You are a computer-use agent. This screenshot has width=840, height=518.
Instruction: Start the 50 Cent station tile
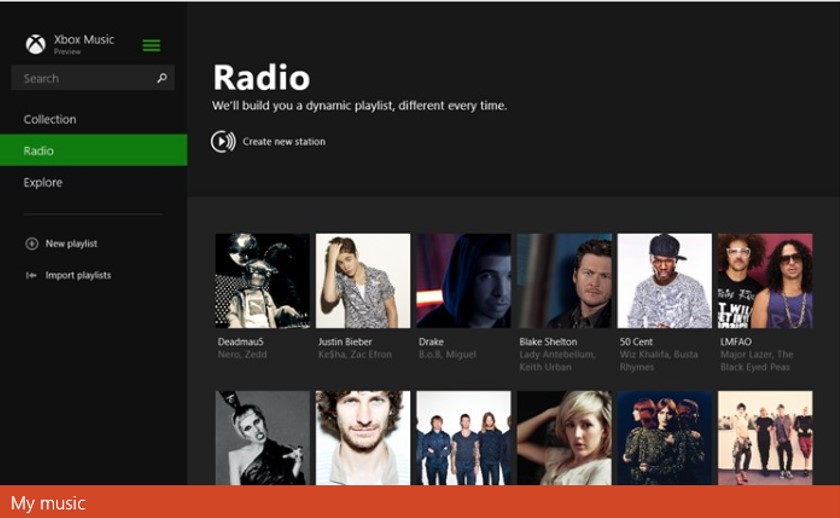664,281
